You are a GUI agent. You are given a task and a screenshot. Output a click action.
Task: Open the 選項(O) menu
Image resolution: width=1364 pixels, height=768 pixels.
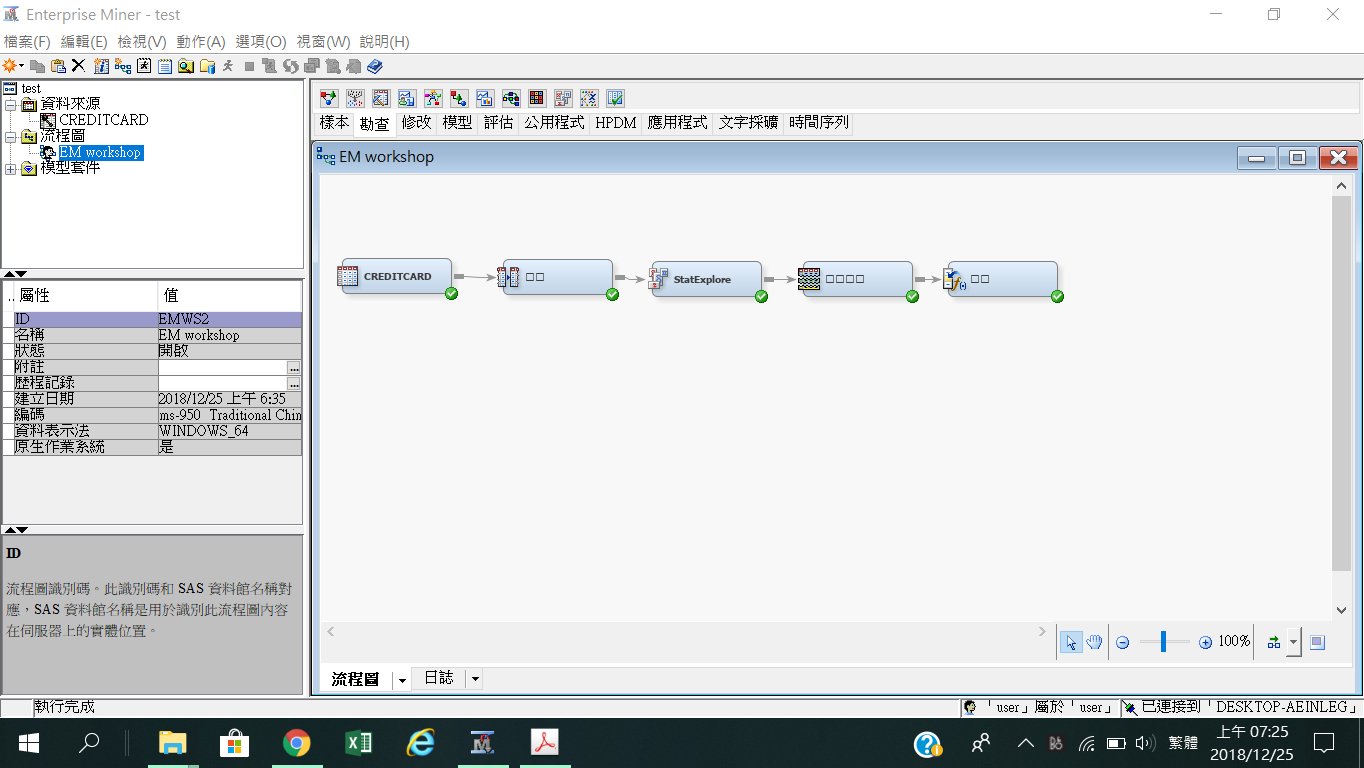point(261,42)
